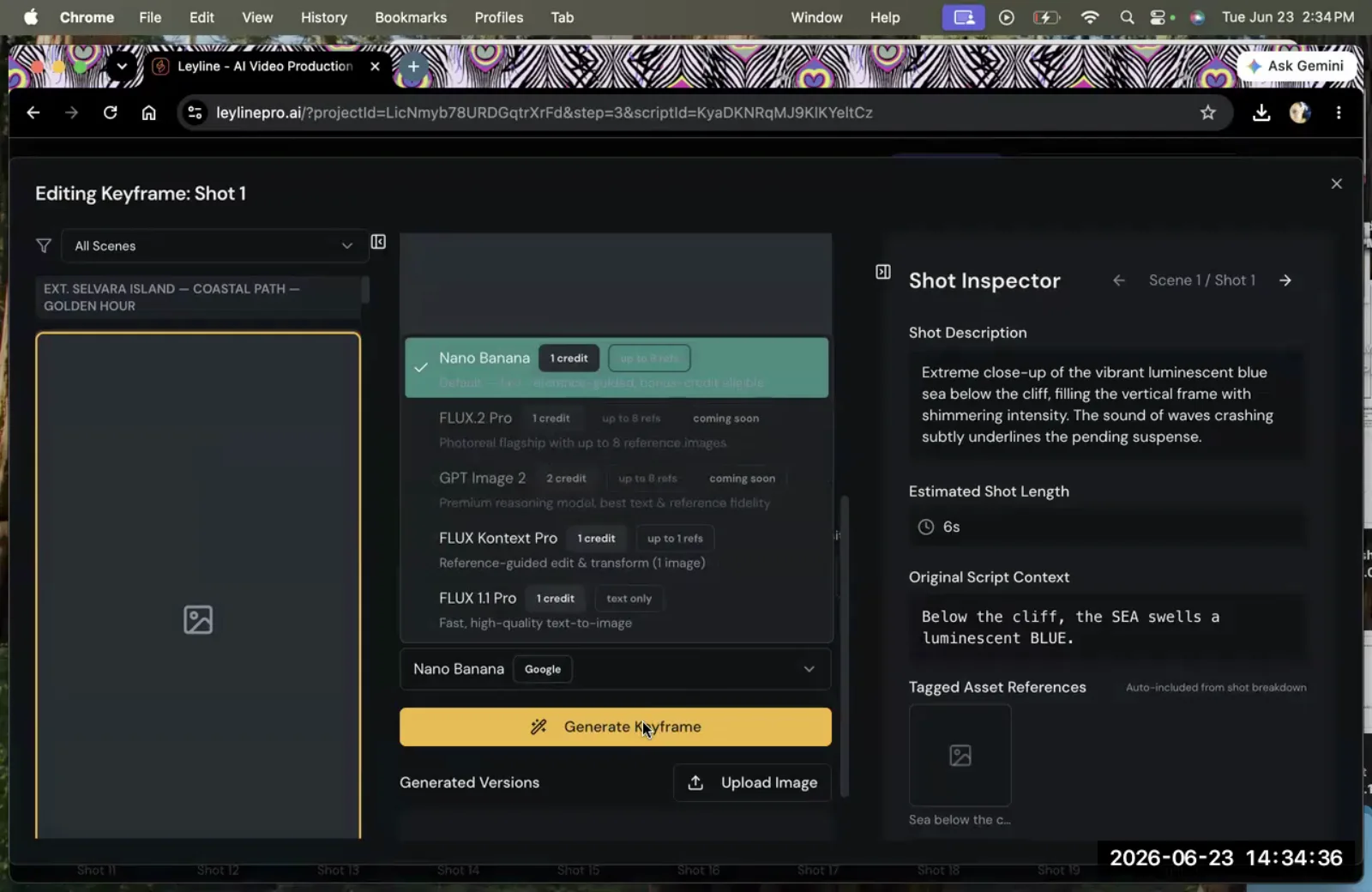Click the upload arrow icon

coord(695,782)
